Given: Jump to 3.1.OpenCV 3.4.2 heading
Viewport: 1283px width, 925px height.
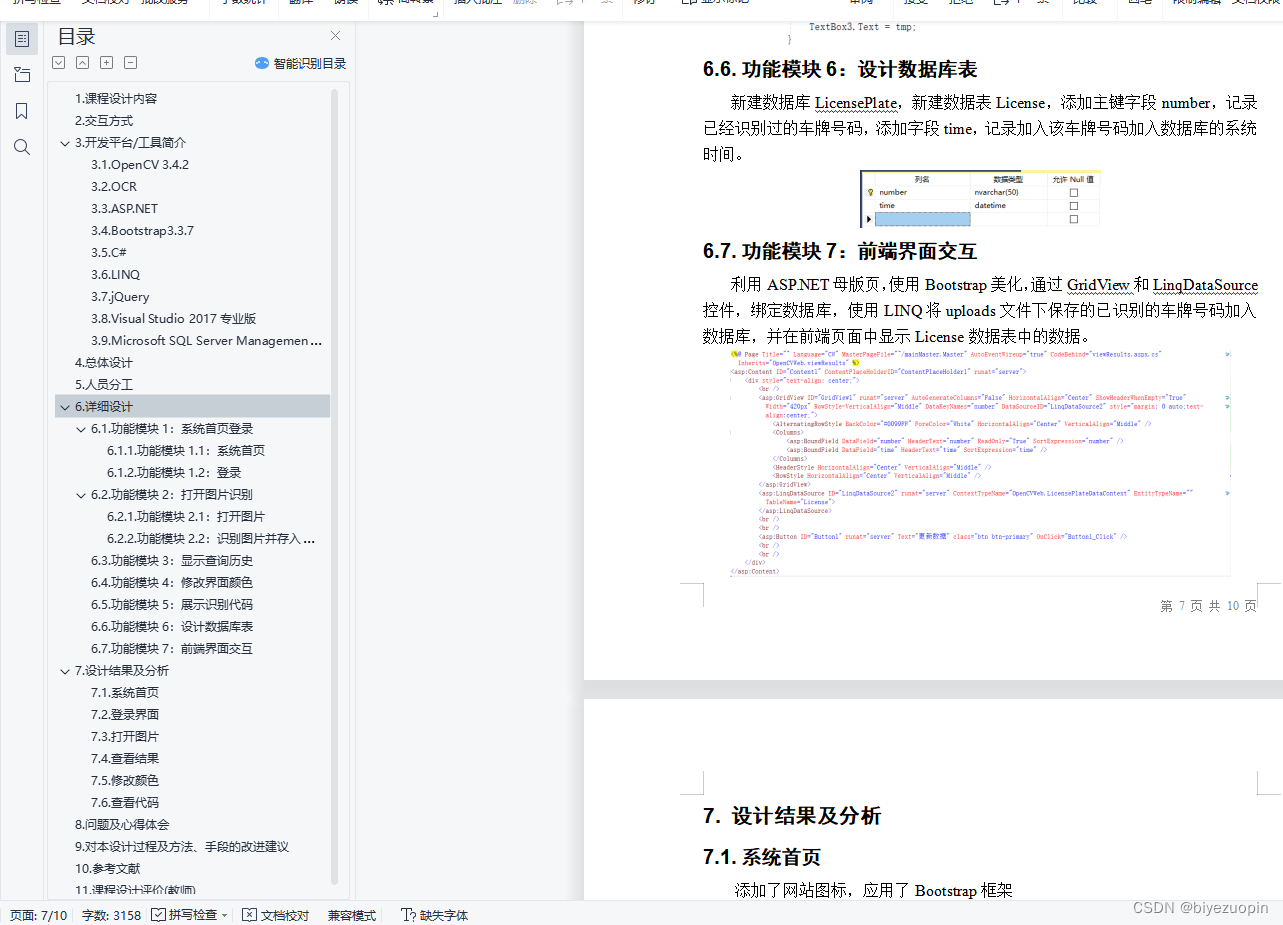Looking at the screenshot, I should (x=140, y=165).
